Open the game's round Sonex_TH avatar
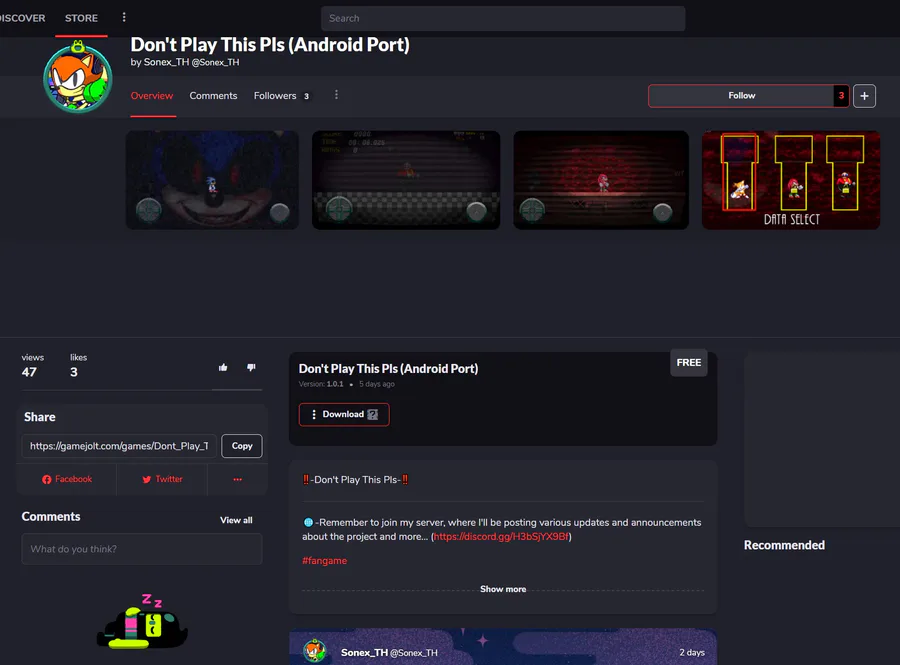 [x=77, y=77]
